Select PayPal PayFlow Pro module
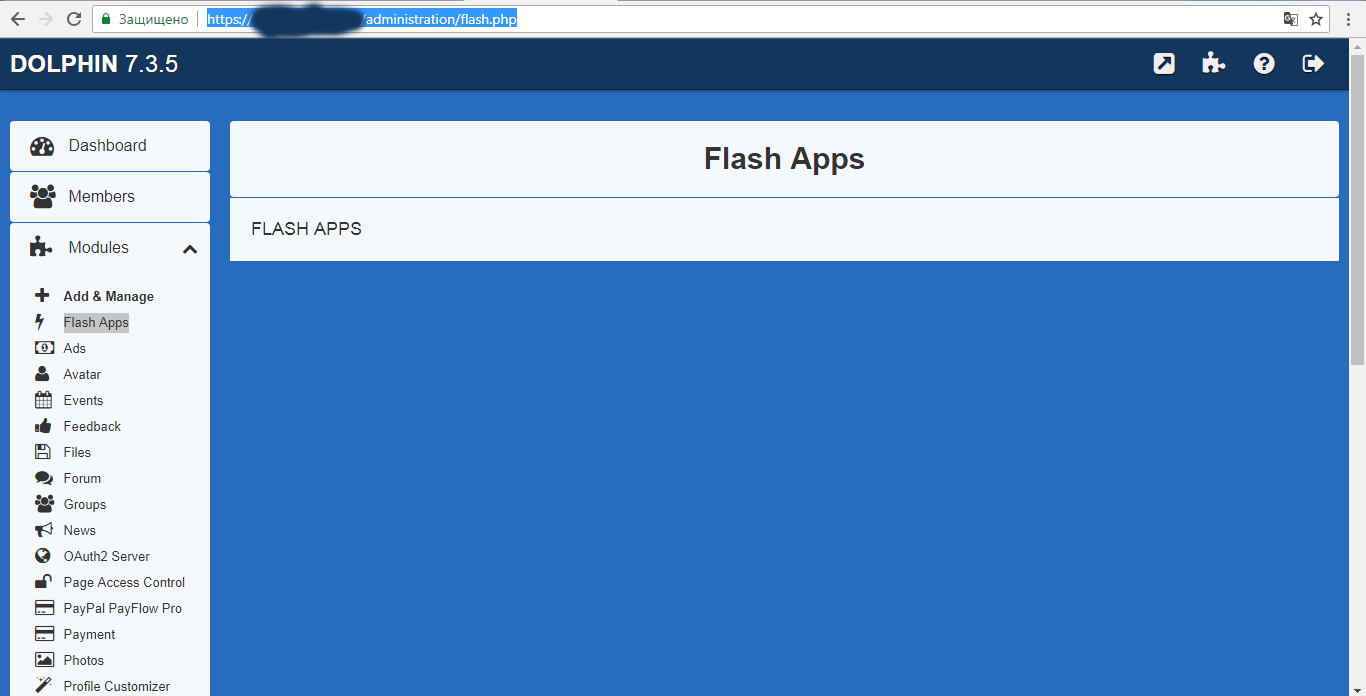 [122, 609]
